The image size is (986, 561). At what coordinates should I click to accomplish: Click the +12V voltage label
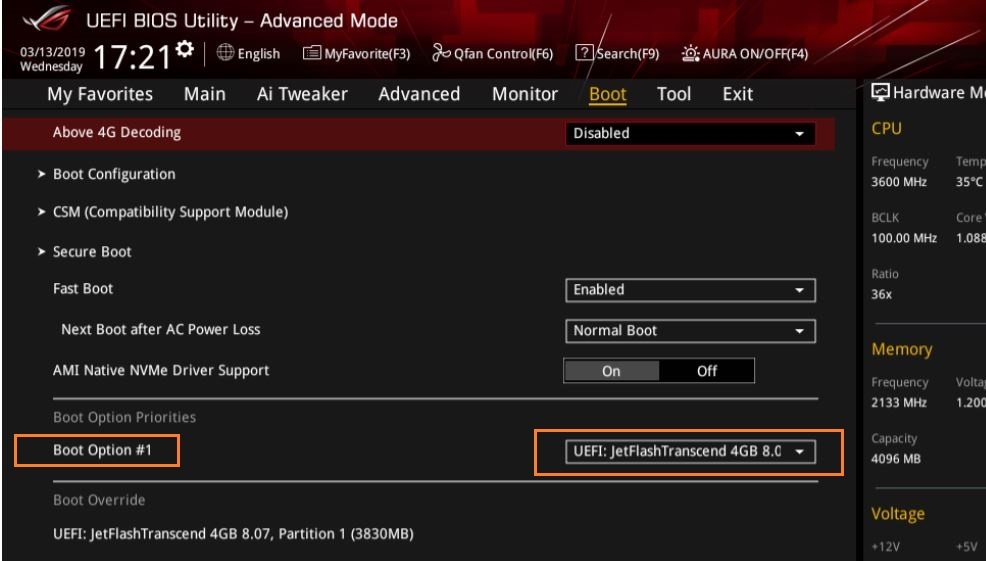tap(885, 547)
